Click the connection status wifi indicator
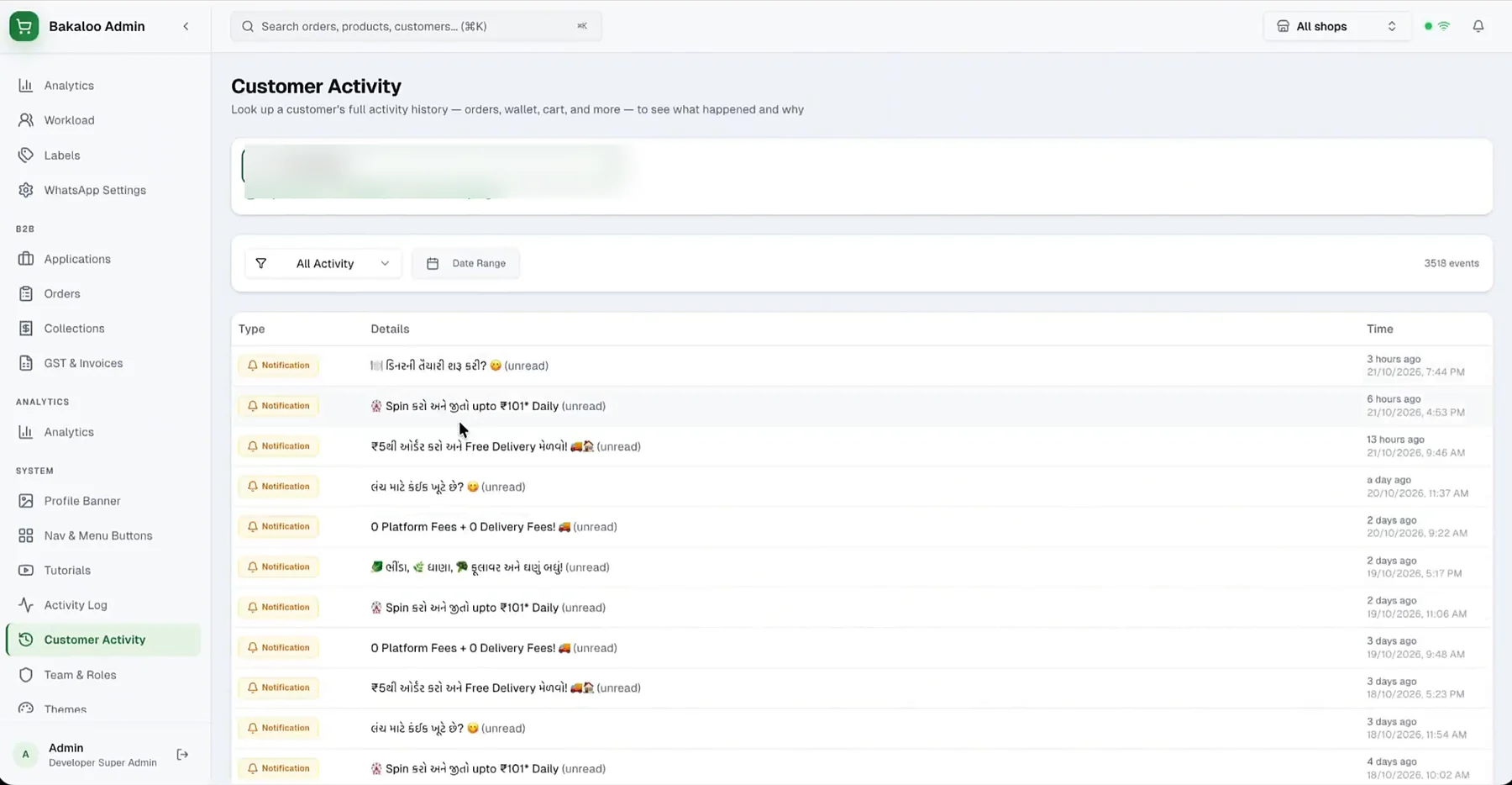The image size is (1512, 785). point(1444,26)
